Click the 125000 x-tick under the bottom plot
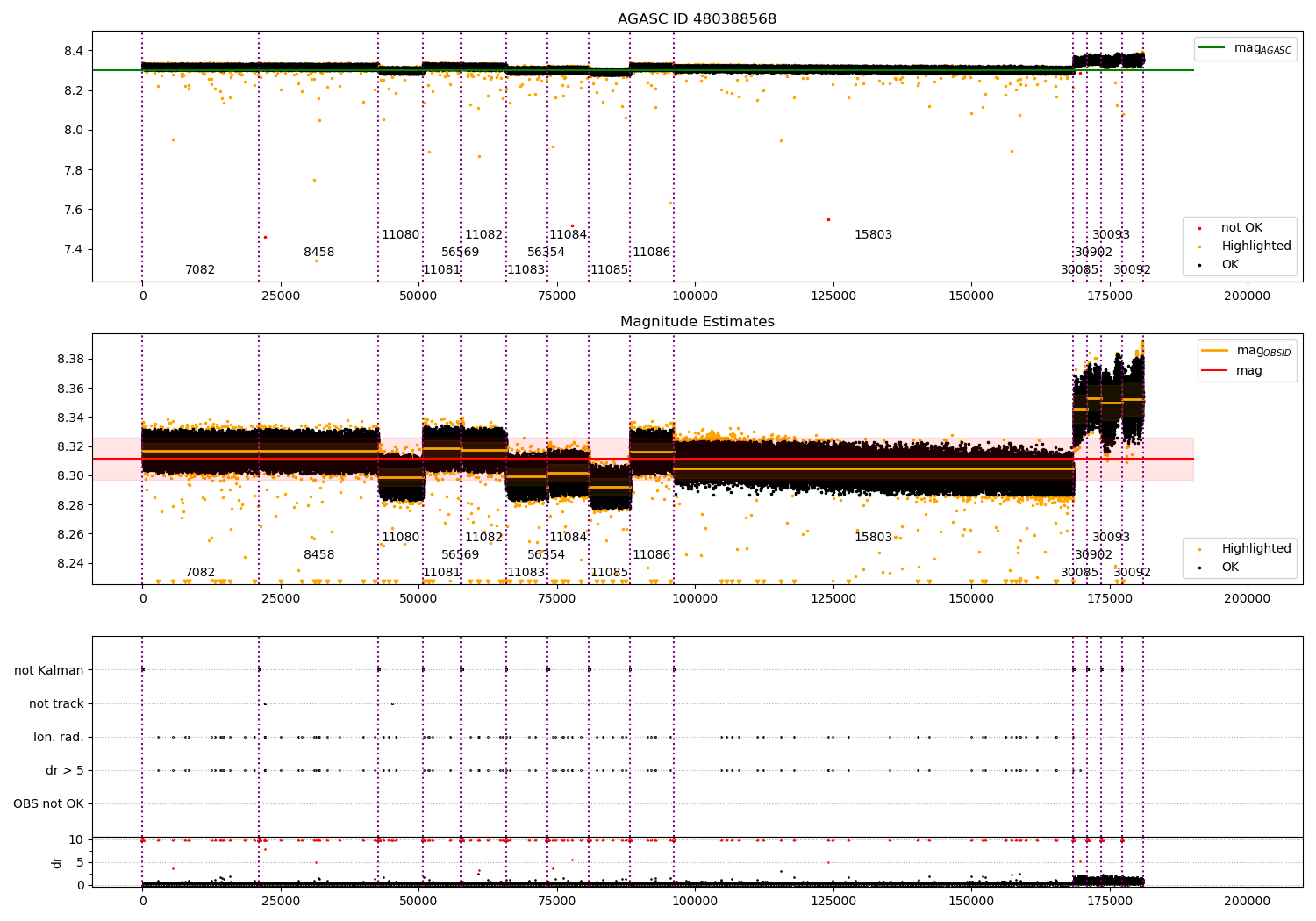1316x921 pixels. (x=833, y=900)
